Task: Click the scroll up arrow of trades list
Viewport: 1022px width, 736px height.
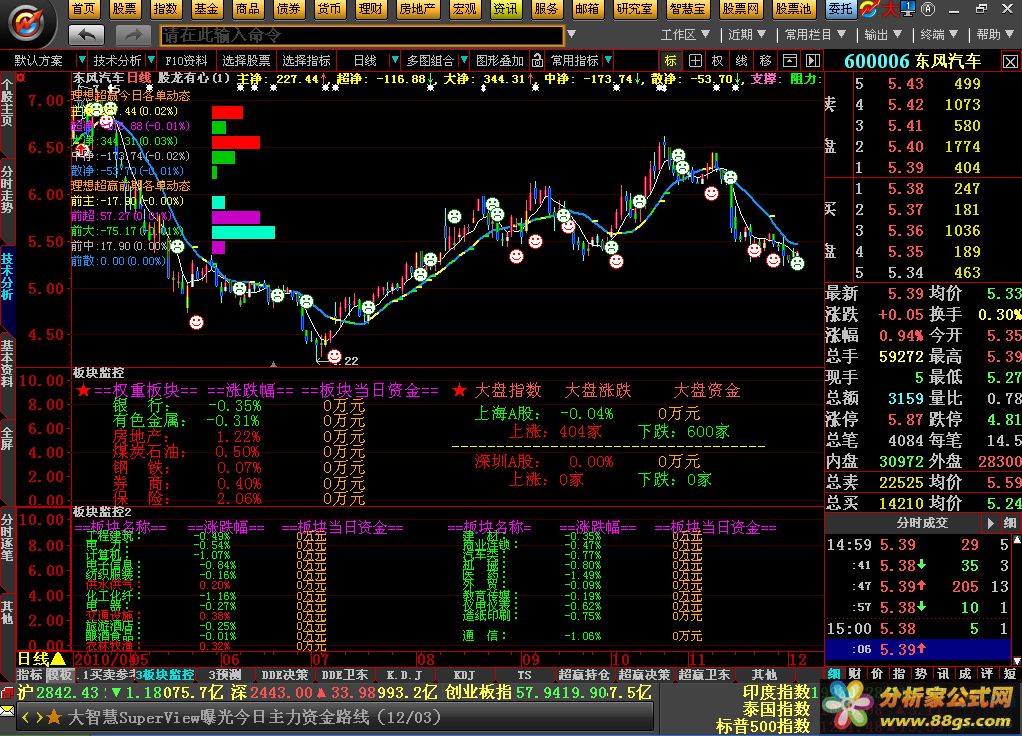Action: (x=1017, y=540)
